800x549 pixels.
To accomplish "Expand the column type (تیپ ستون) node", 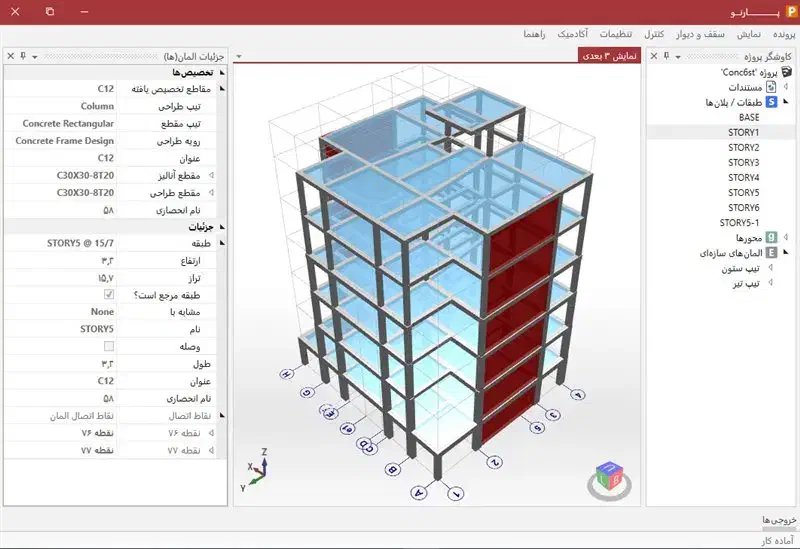I will click(x=771, y=268).
